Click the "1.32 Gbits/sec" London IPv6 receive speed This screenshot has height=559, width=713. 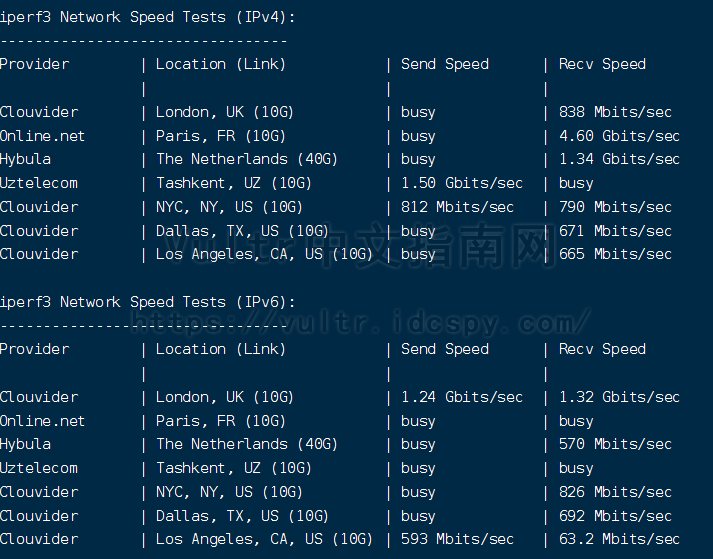(x=619, y=397)
